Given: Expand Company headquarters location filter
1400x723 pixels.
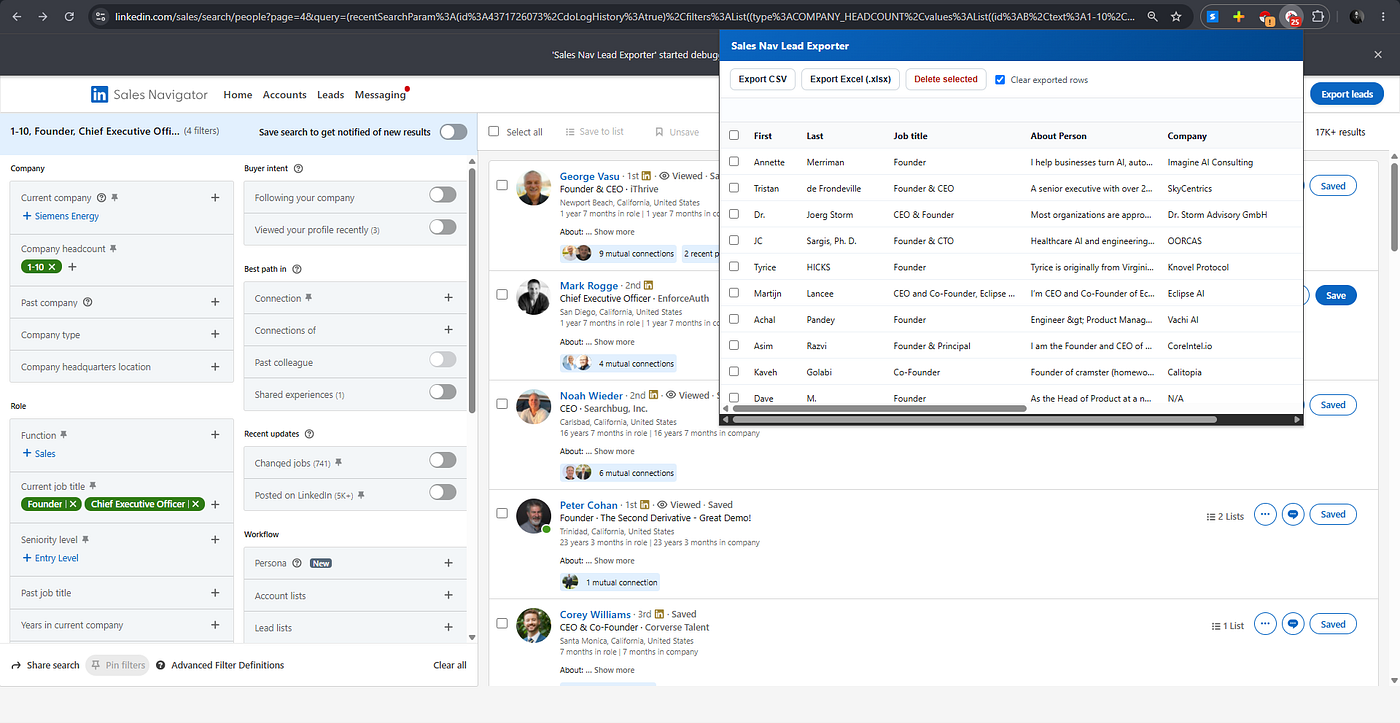Looking at the screenshot, I should click(x=215, y=366).
